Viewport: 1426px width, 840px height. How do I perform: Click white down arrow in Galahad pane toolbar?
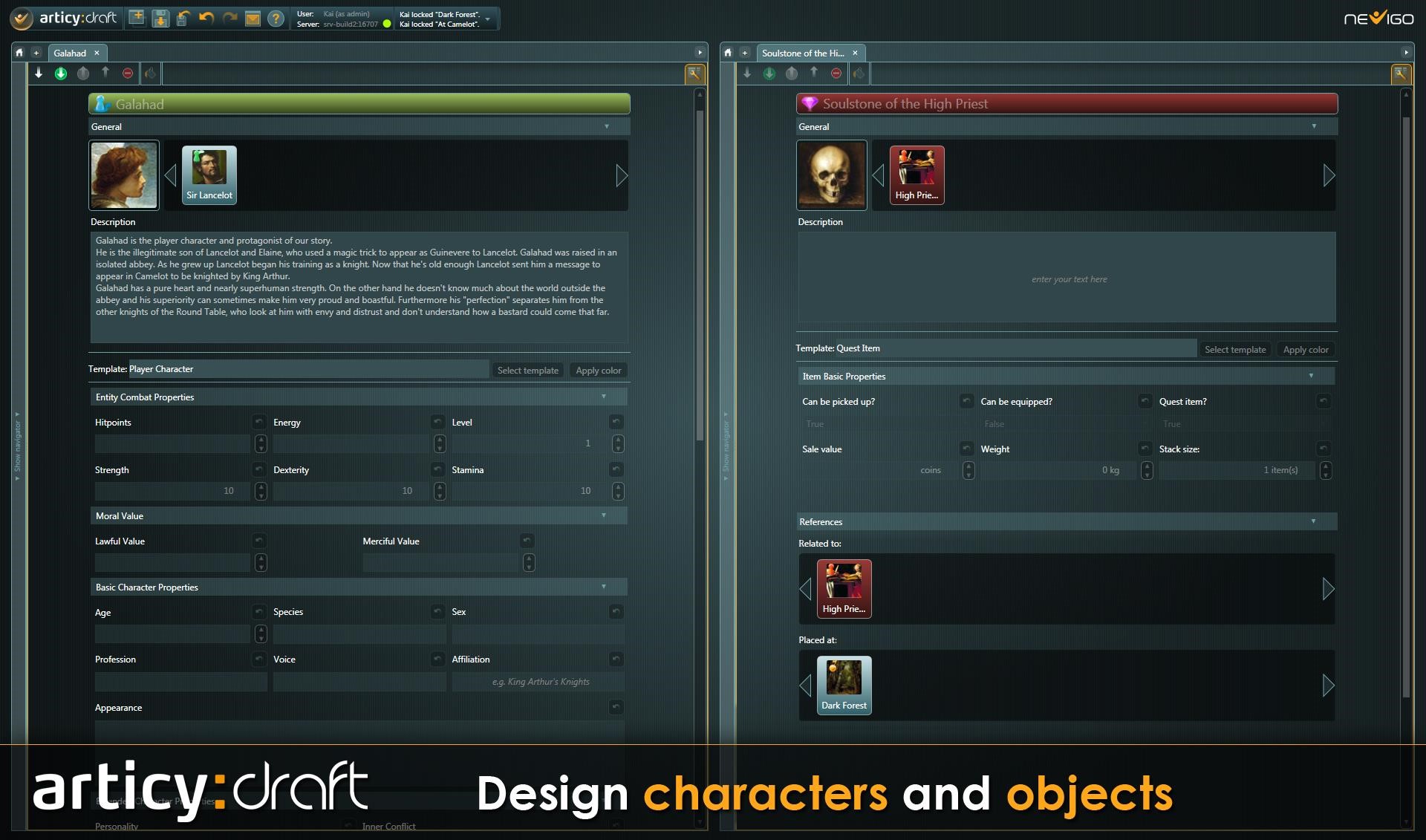39,73
